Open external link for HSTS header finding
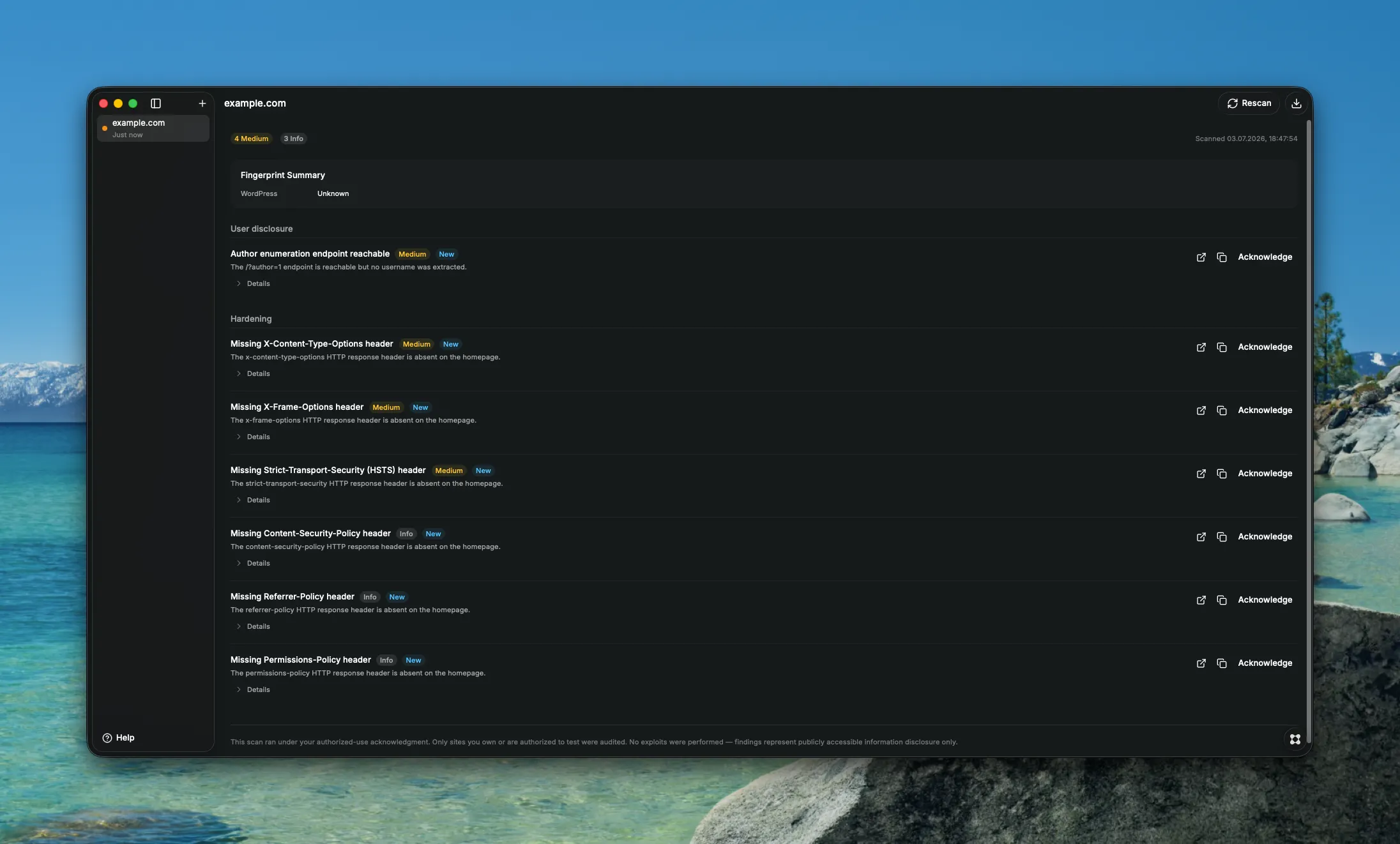Image resolution: width=1400 pixels, height=844 pixels. 1201,474
